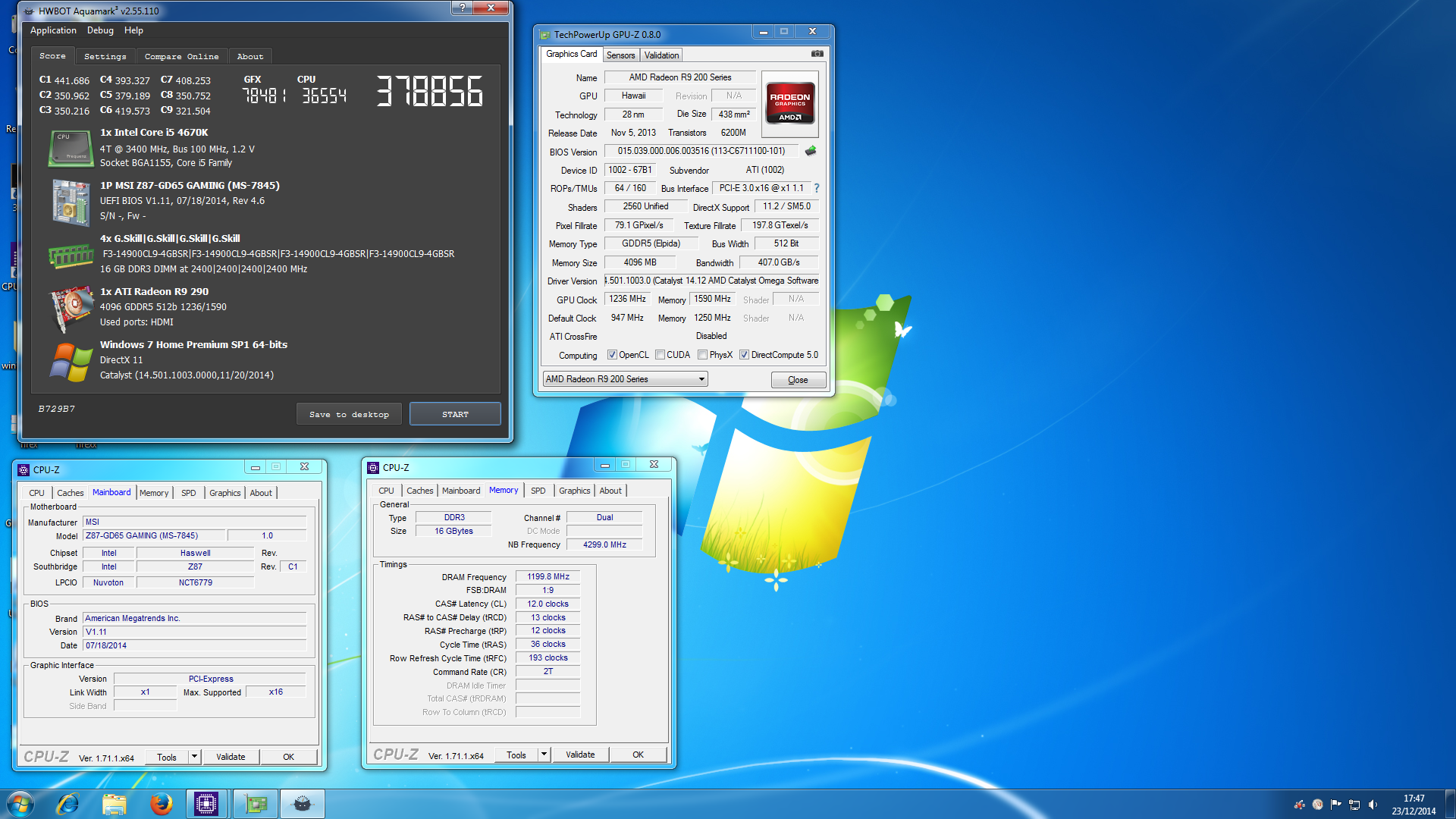Open the AMD Radeon R9 200 Series dropdown
This screenshot has width=1456, height=819.
click(625, 379)
